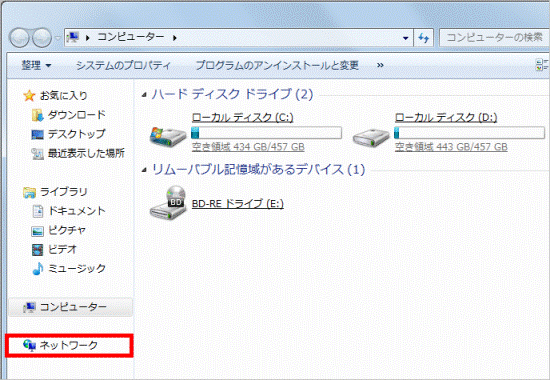
Task: Select ローカル ディスク (C:) label
Action: [242, 118]
